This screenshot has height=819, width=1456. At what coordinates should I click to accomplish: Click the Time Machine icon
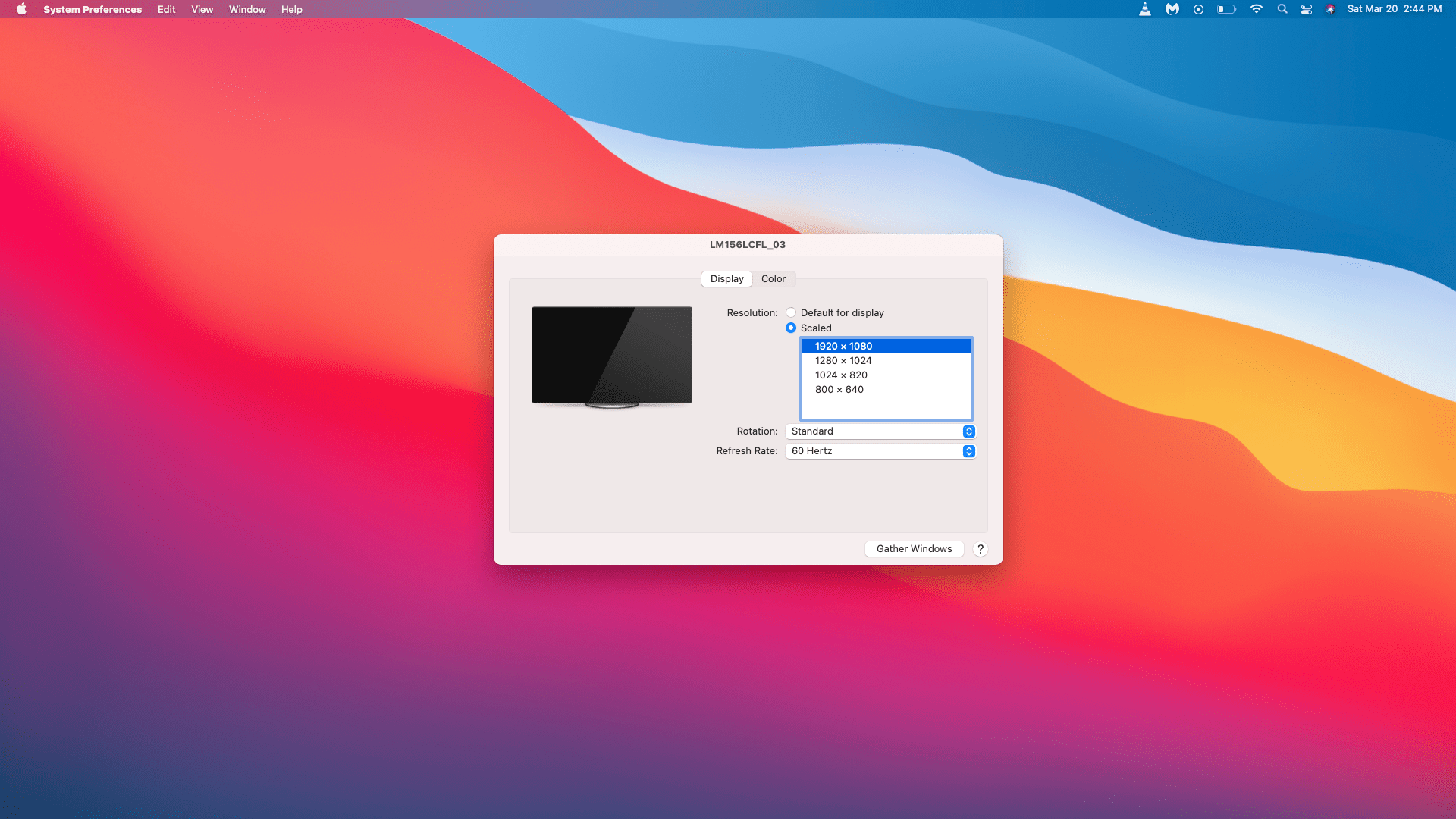pyautogui.click(x=1199, y=9)
